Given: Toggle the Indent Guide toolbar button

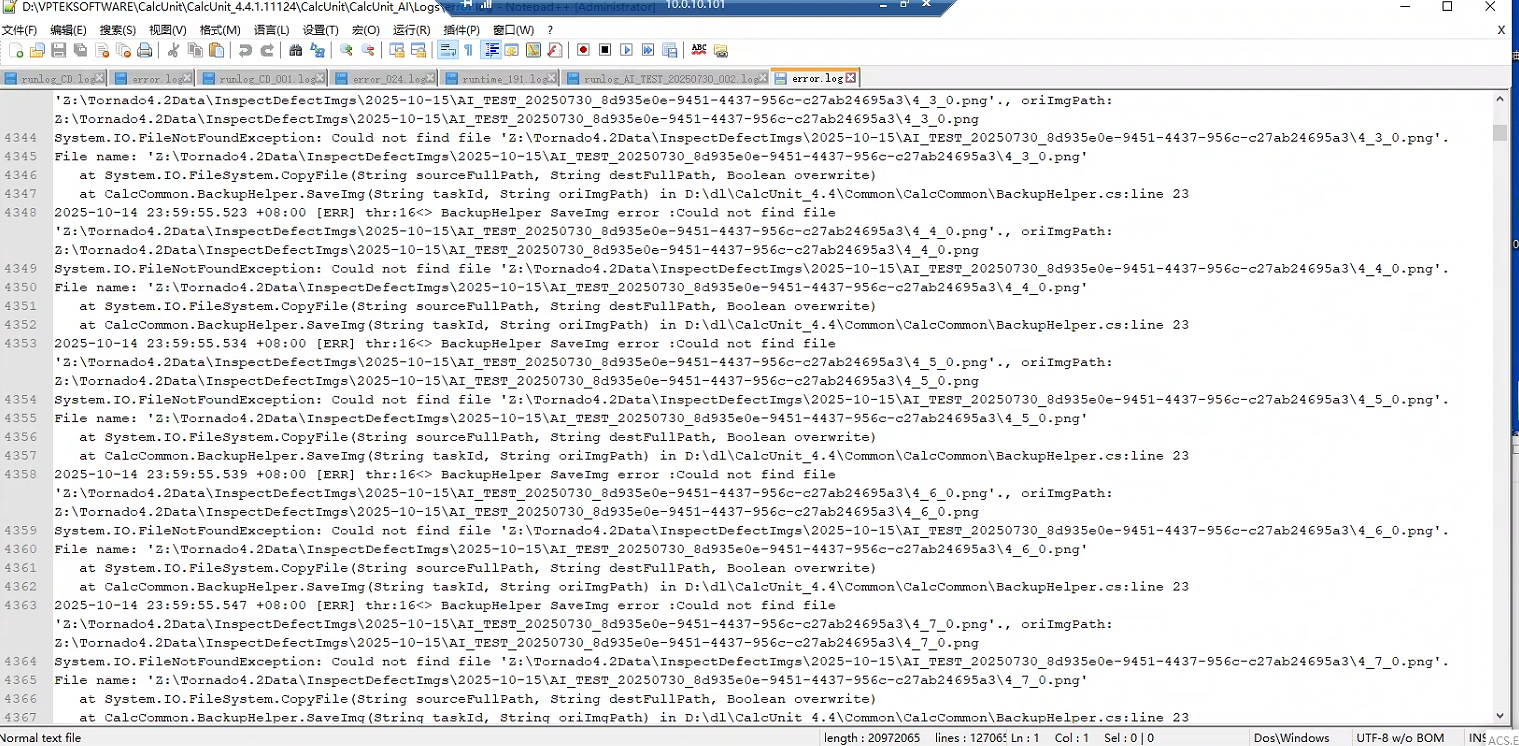Looking at the screenshot, I should coord(491,50).
